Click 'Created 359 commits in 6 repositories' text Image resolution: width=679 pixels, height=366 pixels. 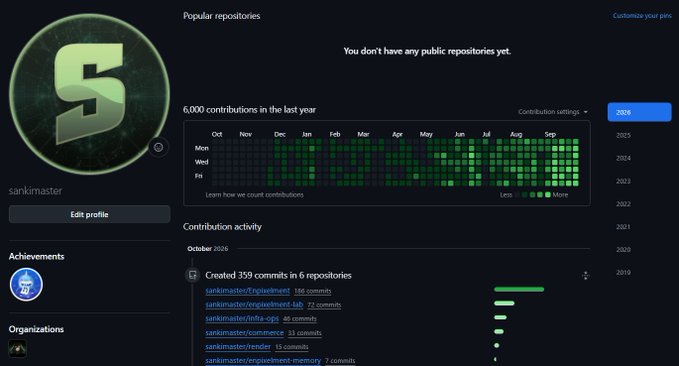(278, 275)
